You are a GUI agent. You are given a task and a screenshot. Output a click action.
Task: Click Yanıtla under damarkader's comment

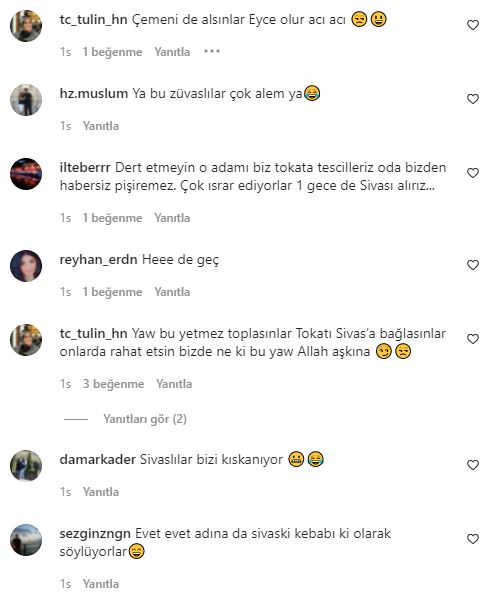(x=101, y=492)
